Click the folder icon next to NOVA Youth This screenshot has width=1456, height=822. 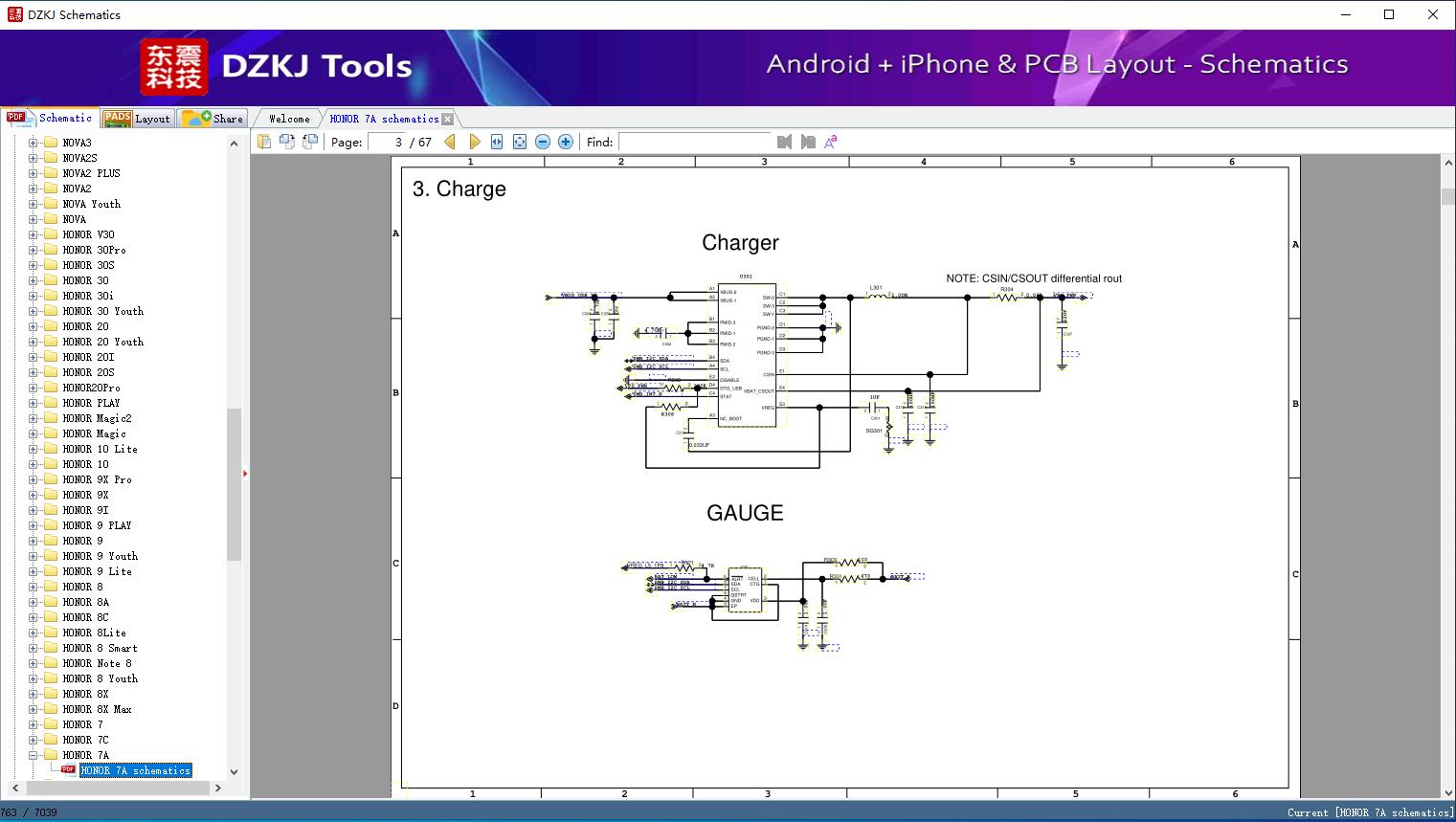click(x=51, y=204)
